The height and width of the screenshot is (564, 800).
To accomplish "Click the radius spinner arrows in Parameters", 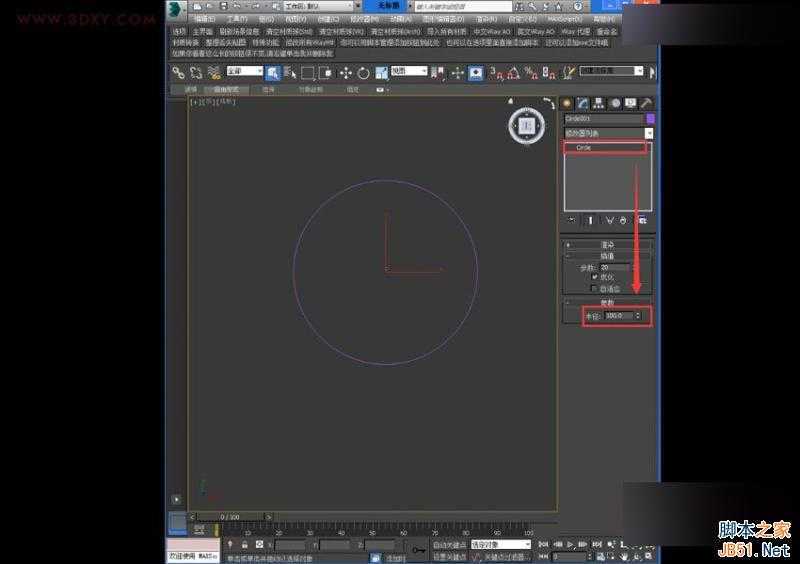I will pyautogui.click(x=638, y=316).
